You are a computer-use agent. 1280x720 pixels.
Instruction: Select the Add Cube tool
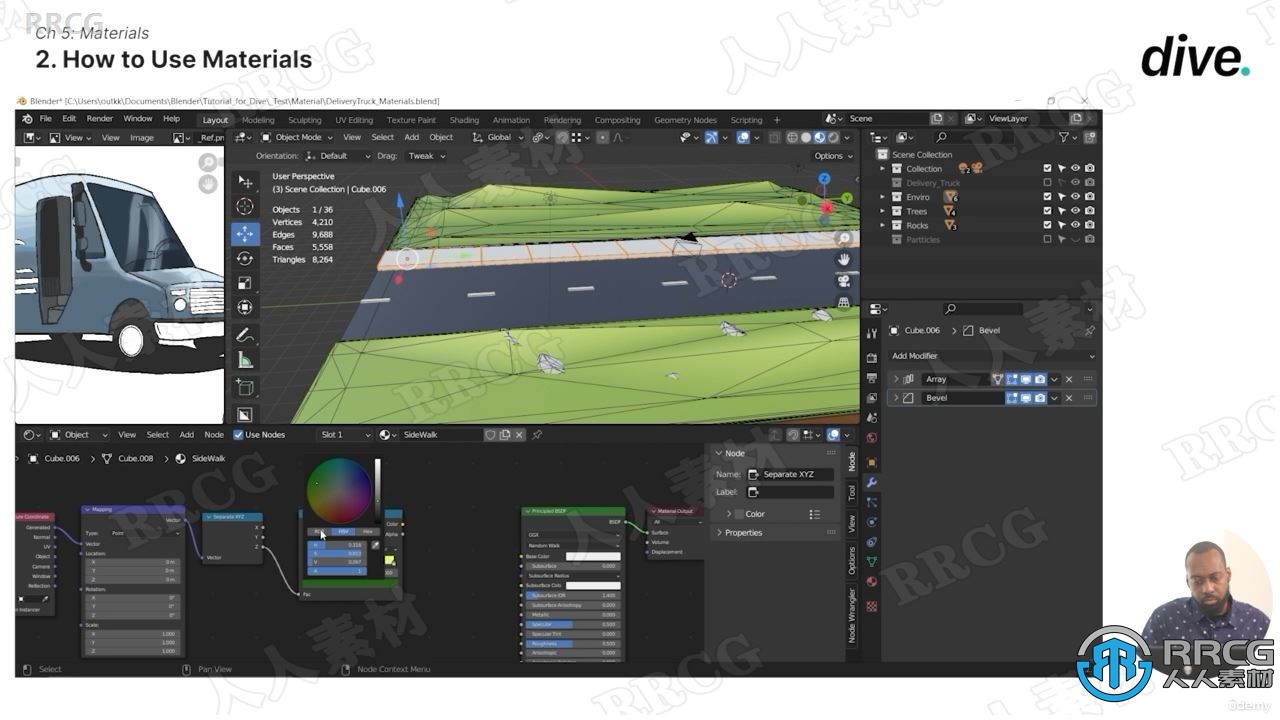(245, 387)
